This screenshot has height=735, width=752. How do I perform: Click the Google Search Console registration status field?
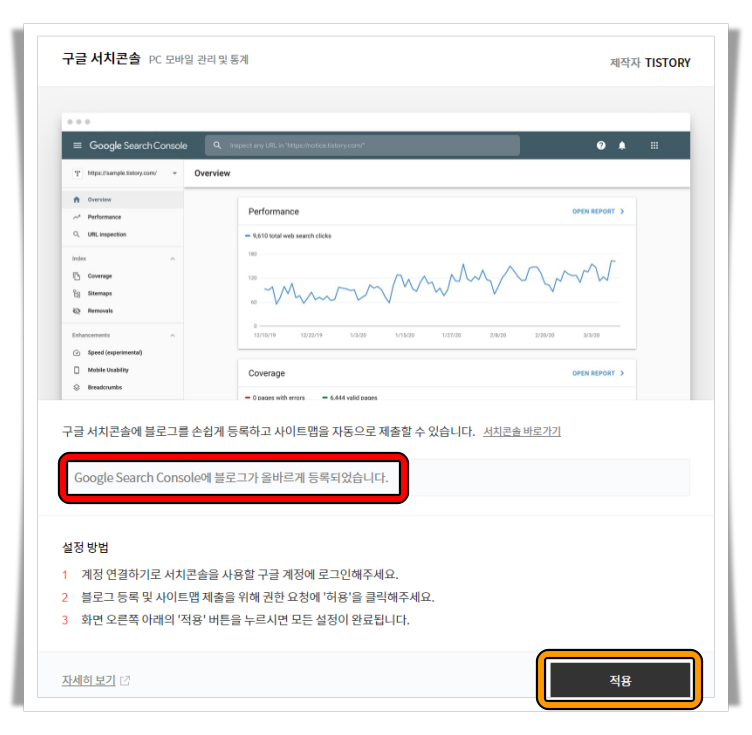point(376,477)
